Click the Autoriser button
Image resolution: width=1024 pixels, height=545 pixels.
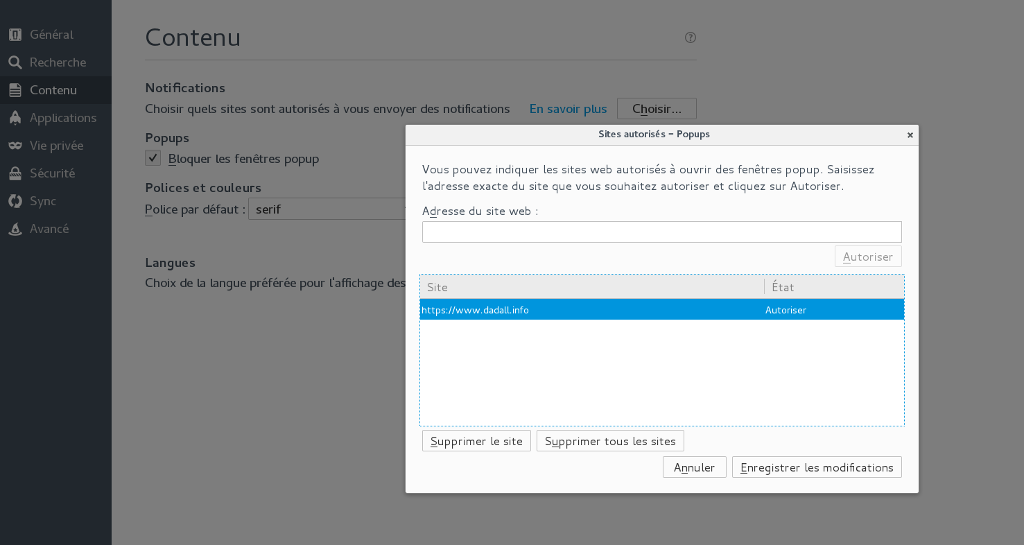pyautogui.click(x=868, y=257)
